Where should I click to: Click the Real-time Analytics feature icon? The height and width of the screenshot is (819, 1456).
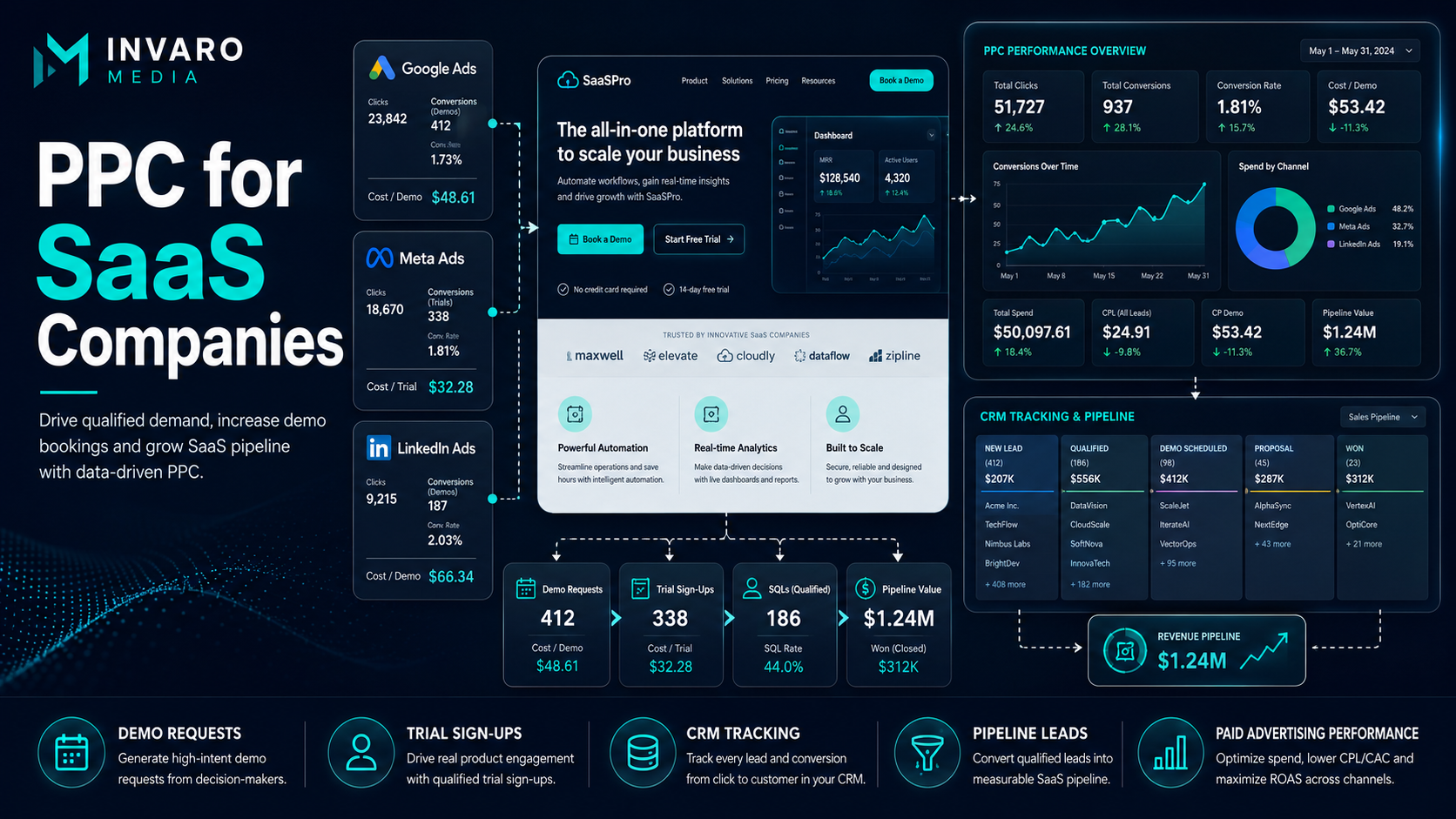[x=711, y=414]
